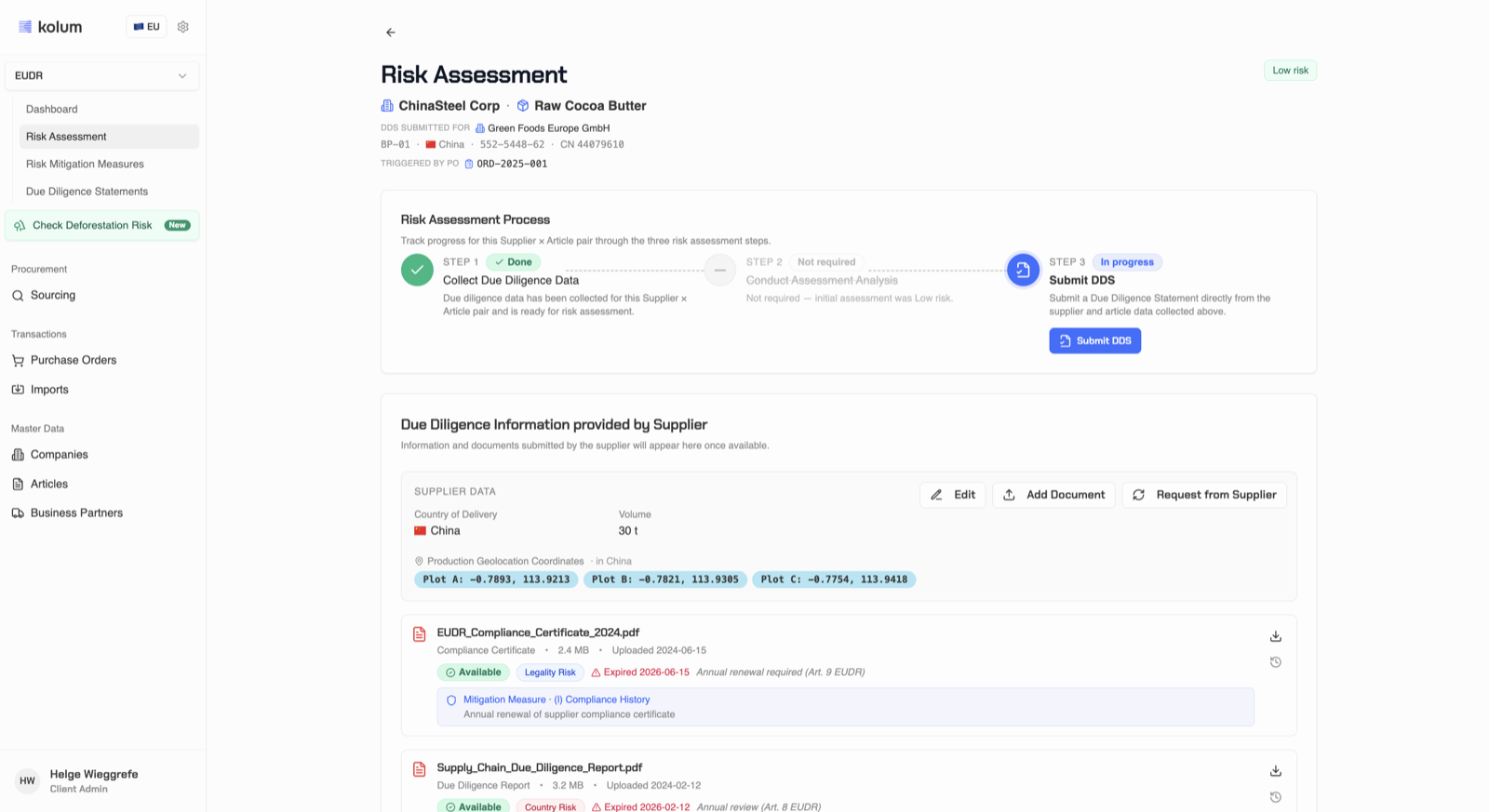Click the kolum logo
The image size is (1489, 812).
(50, 27)
